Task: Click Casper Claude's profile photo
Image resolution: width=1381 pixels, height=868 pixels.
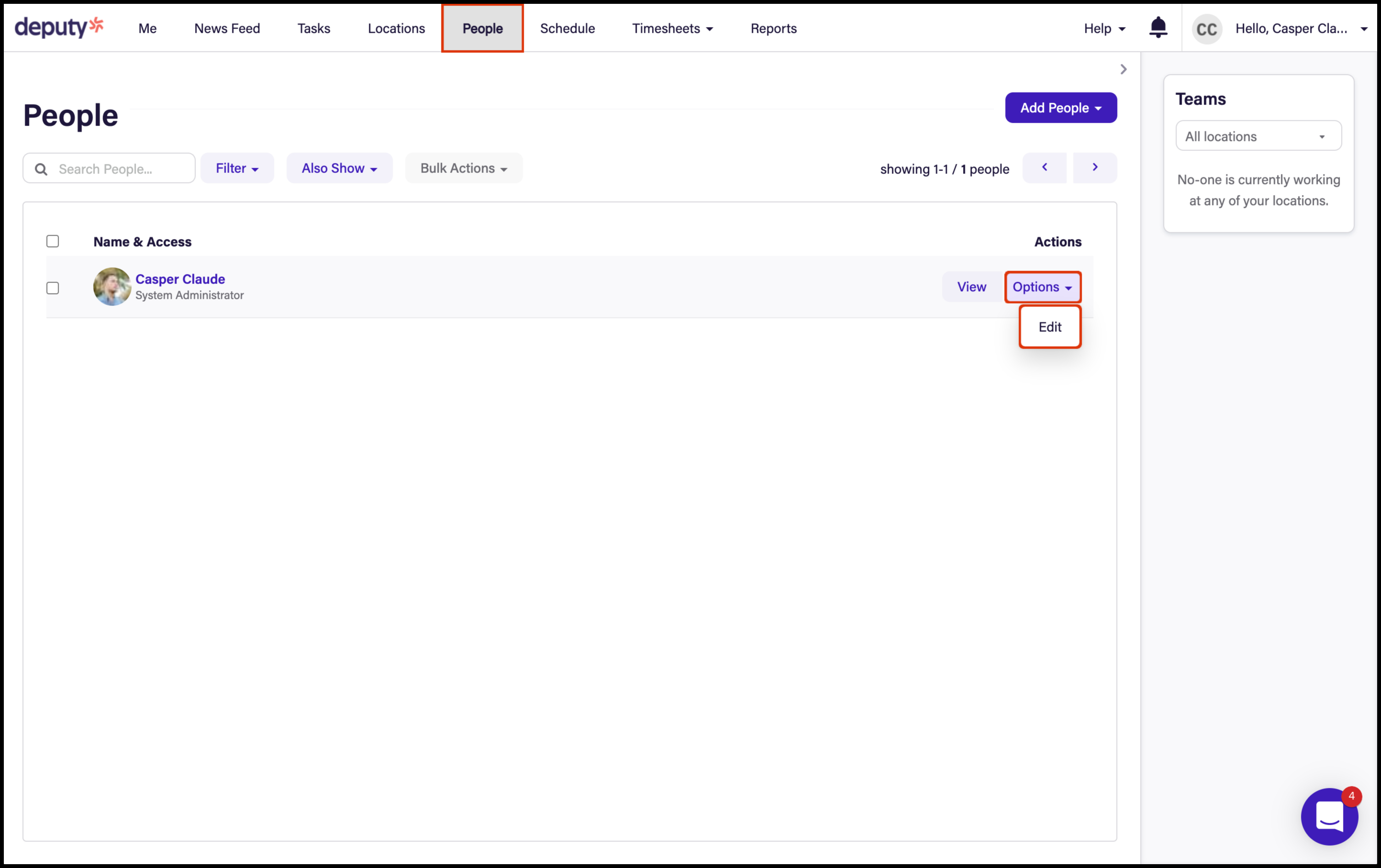Action: [112, 286]
